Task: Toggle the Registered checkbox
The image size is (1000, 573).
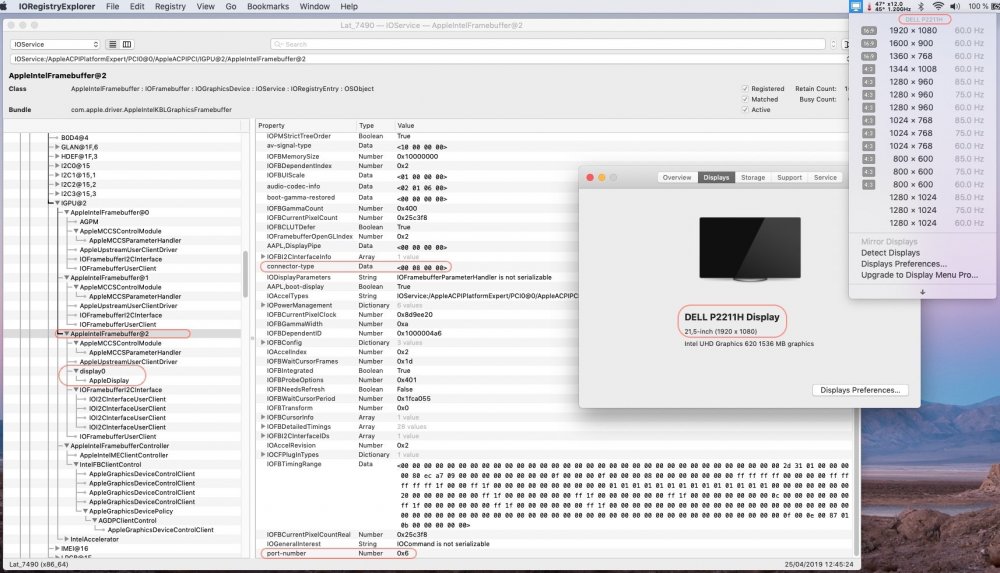Action: pos(745,88)
